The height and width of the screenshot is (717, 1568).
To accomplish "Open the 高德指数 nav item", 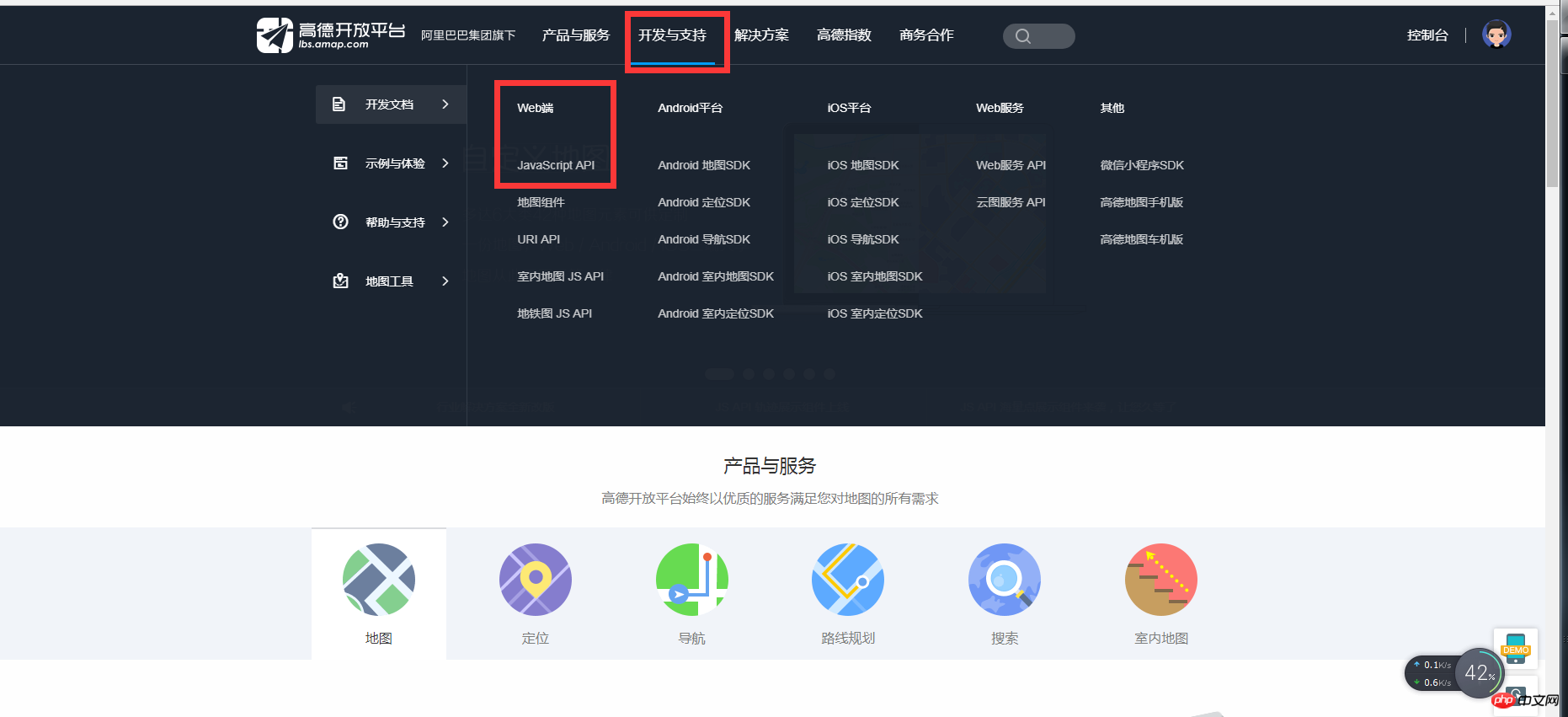I will [x=844, y=35].
